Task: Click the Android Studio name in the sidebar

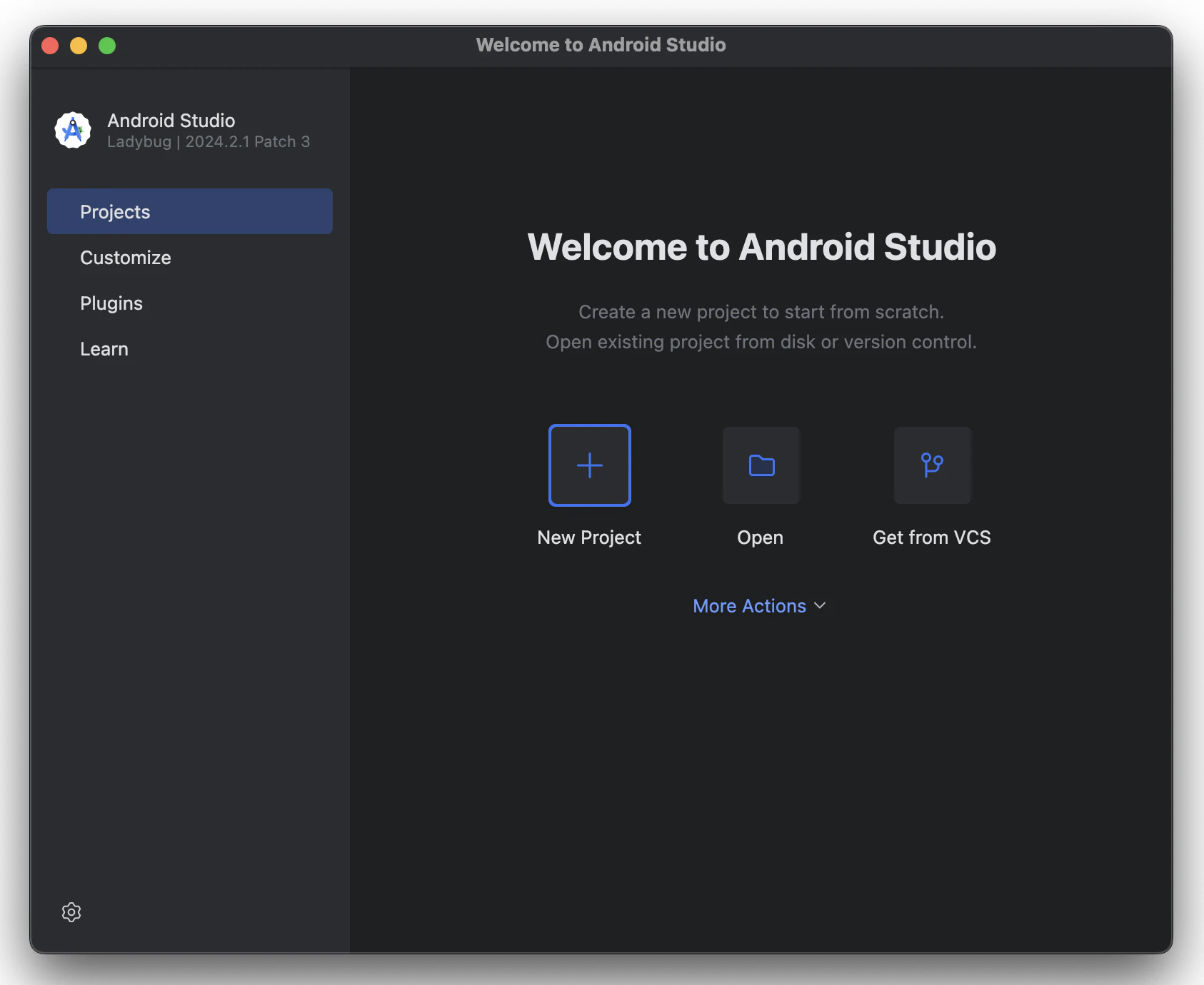Action: [x=171, y=120]
